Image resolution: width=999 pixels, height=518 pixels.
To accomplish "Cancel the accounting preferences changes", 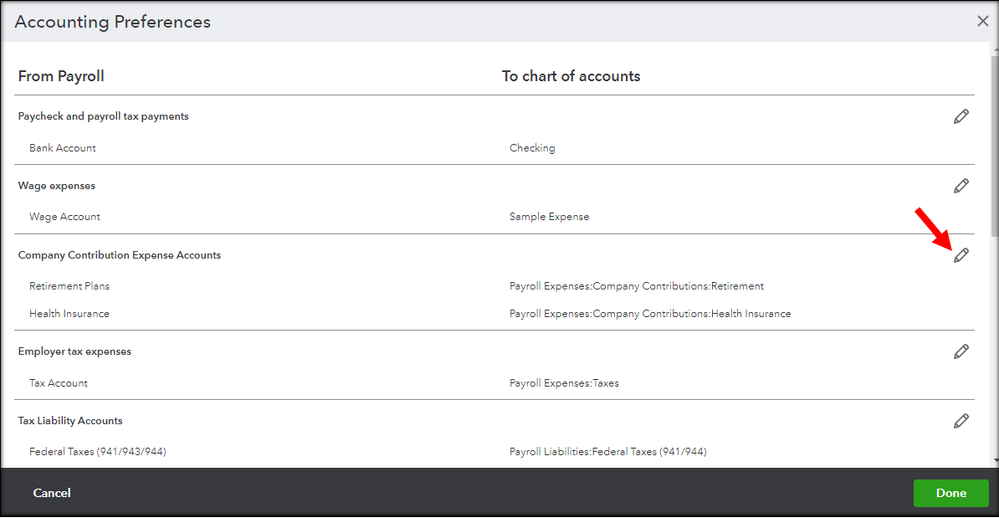I will (x=52, y=493).
